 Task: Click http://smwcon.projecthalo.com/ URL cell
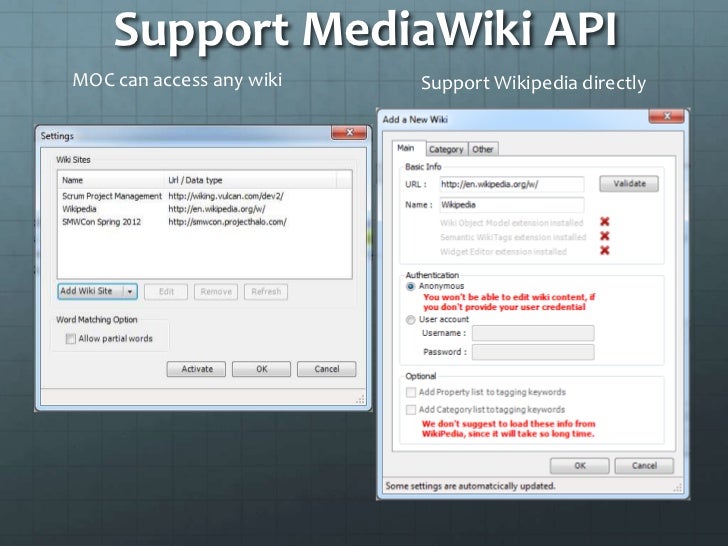tap(228, 222)
